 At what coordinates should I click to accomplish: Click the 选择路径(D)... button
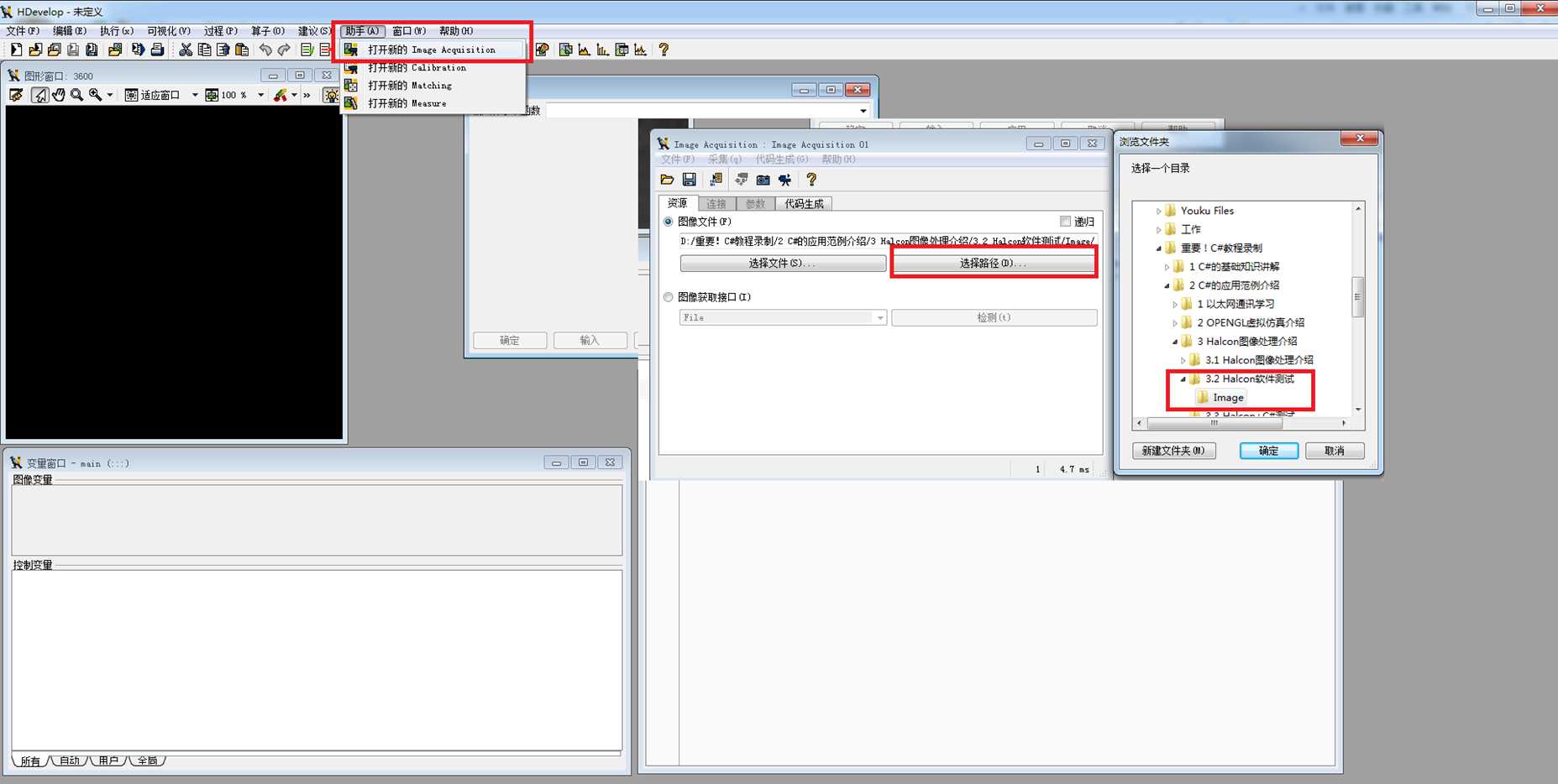click(x=994, y=264)
